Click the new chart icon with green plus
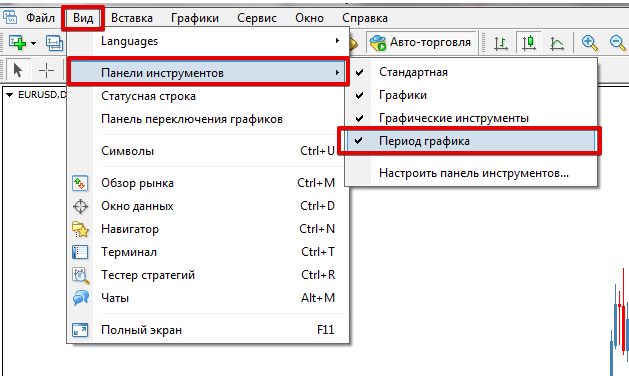This screenshot has width=629, height=376. pyautogui.click(x=18, y=42)
